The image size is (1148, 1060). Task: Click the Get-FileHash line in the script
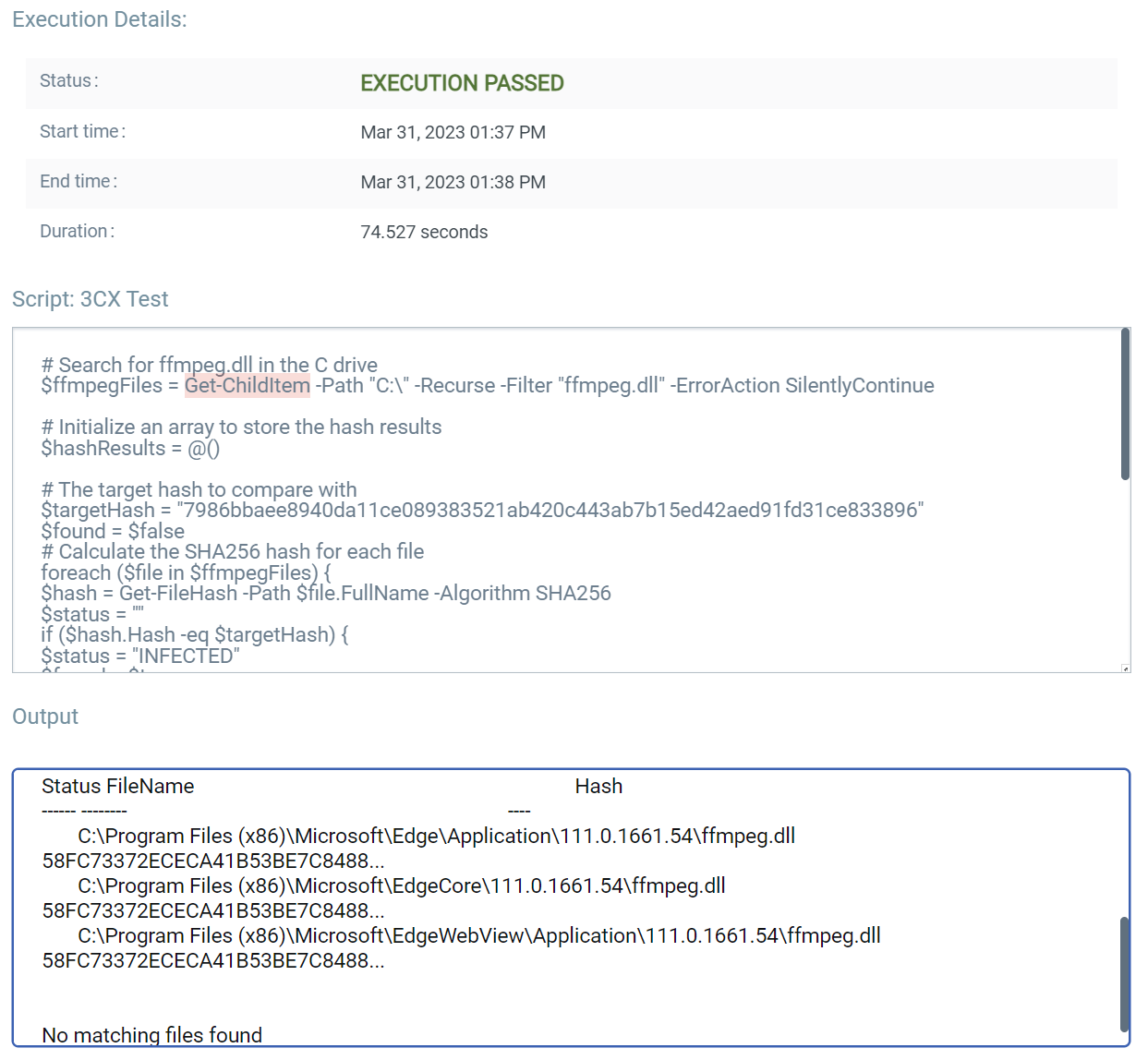pos(326,593)
